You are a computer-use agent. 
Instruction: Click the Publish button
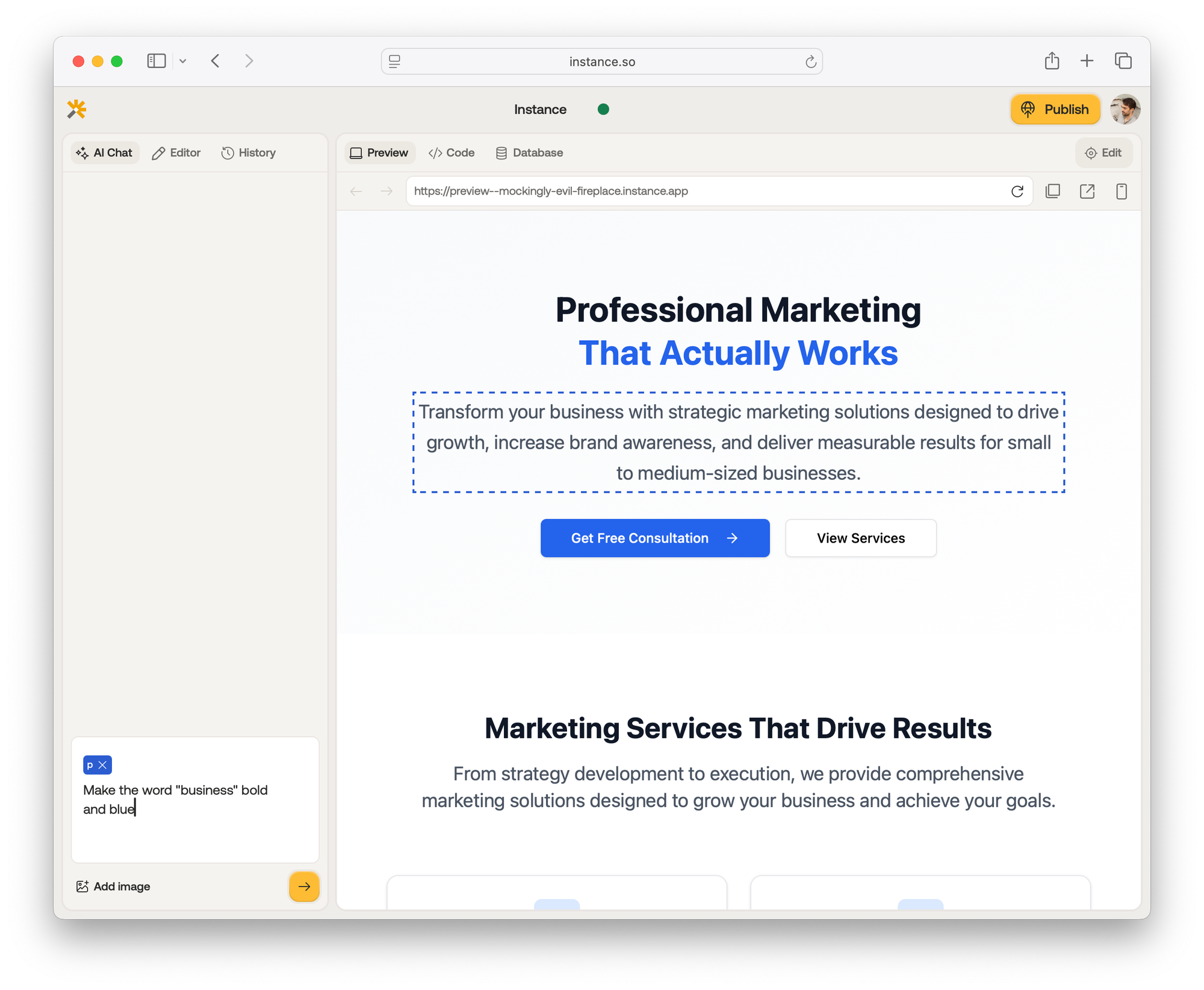1055,109
